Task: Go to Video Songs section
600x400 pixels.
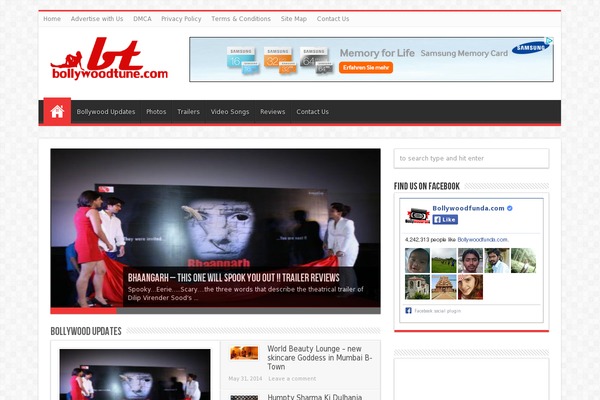Action: point(230,112)
